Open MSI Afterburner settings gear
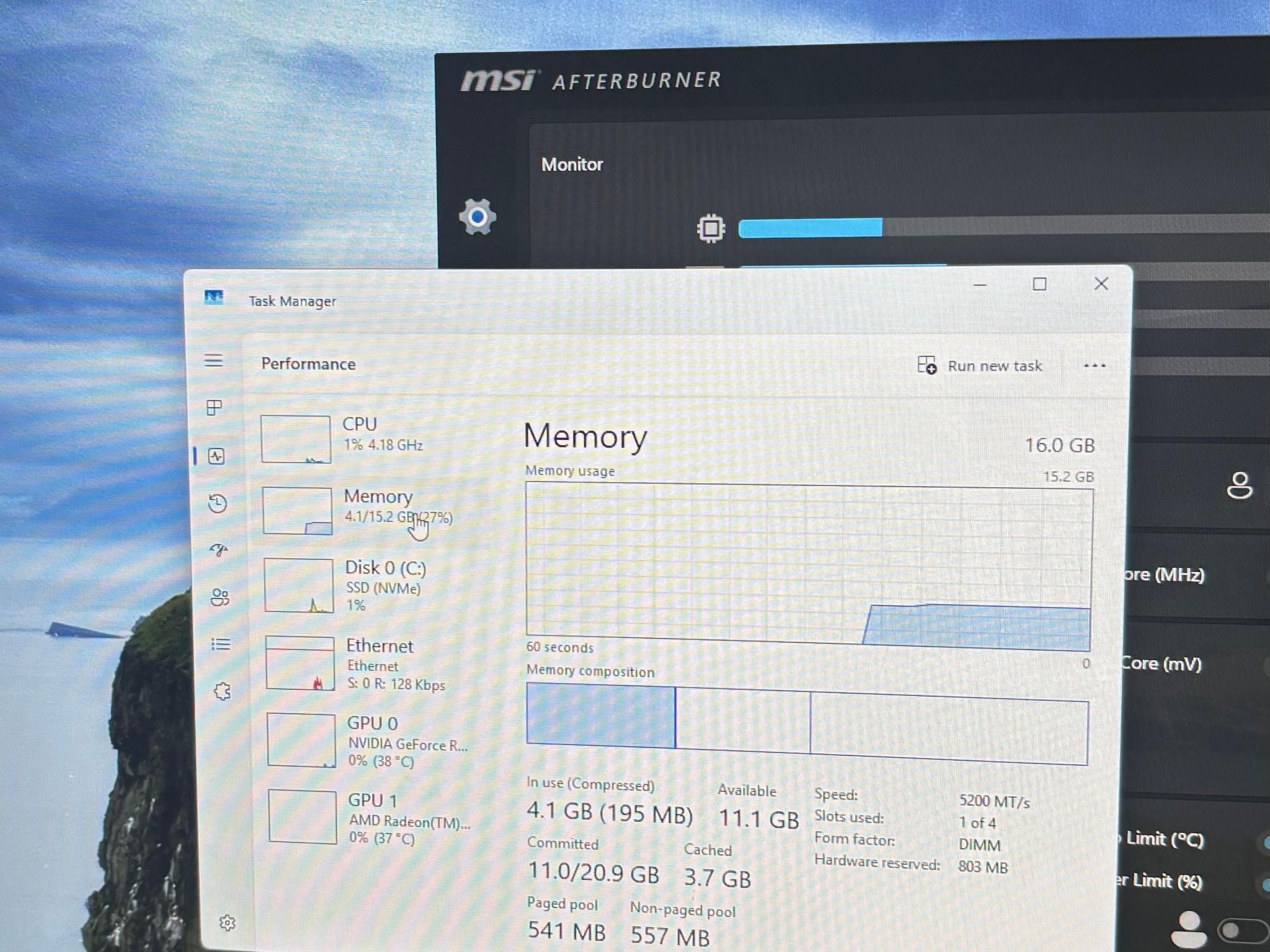 pyautogui.click(x=477, y=217)
